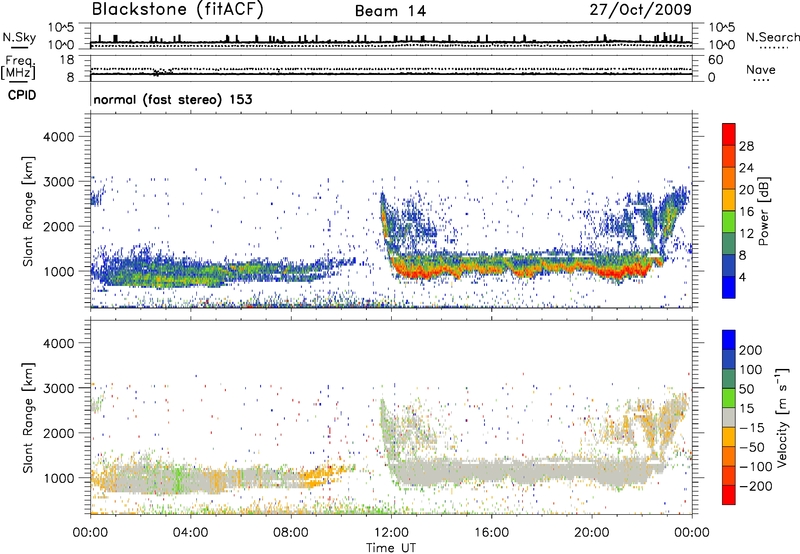The width and height of the screenshot is (800, 554).
Task: Select the "Nave" legend label
Action: pyautogui.click(x=761, y=70)
